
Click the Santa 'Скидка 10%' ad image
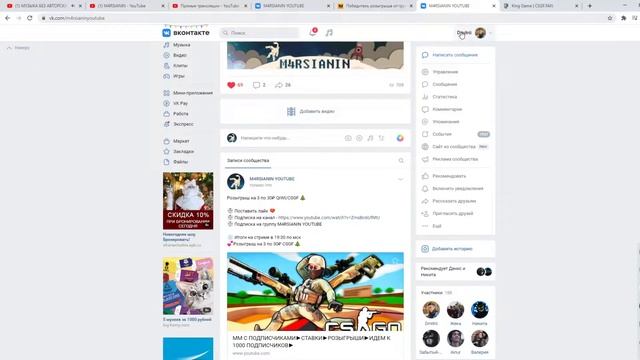coord(188,201)
